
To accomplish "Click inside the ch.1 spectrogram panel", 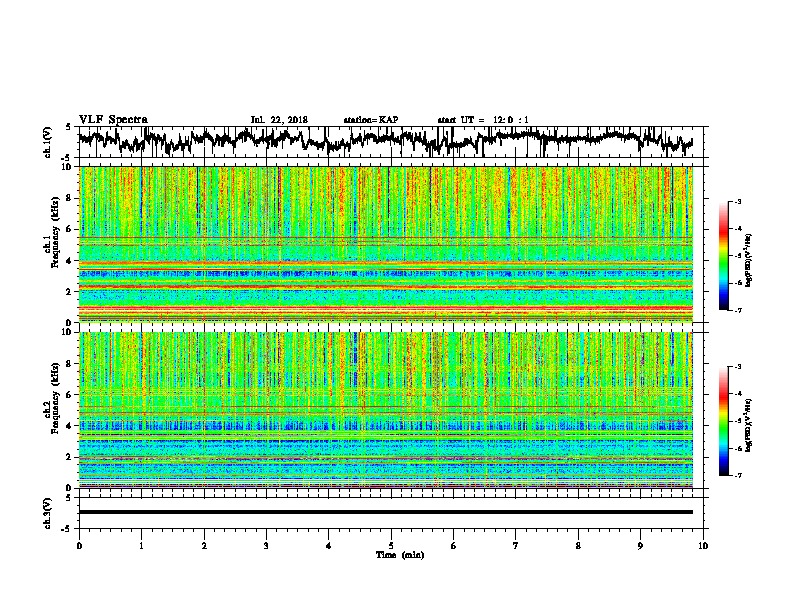I will pos(386,244).
